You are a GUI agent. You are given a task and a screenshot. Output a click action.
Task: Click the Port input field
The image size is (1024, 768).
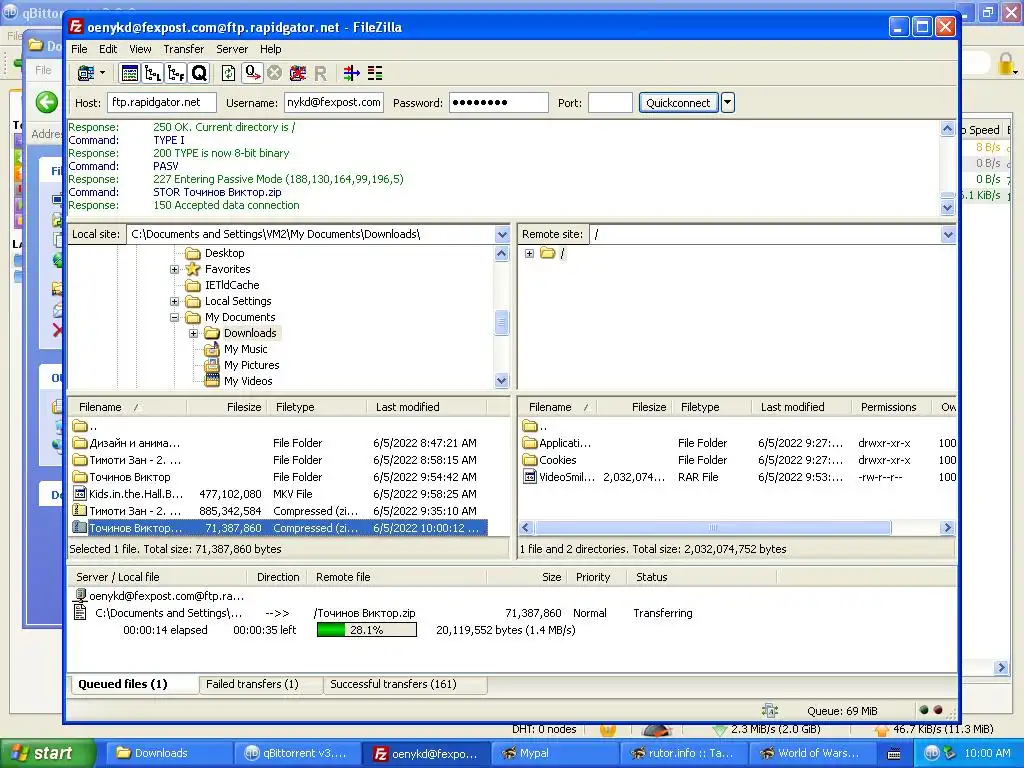click(x=610, y=103)
